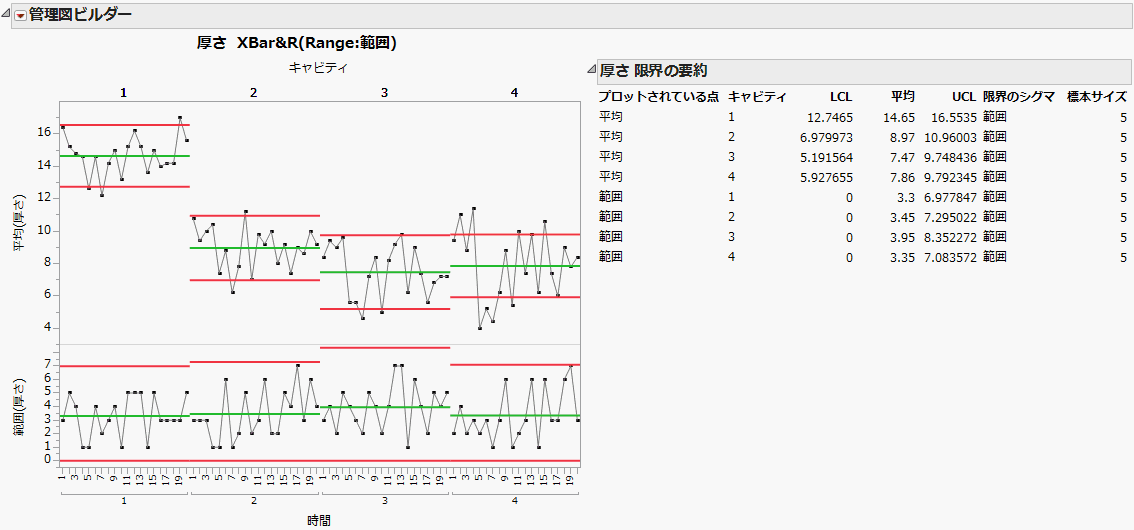1134x530 pixels.
Task: Click the 限界のシグマ column header
Action: click(1018, 96)
